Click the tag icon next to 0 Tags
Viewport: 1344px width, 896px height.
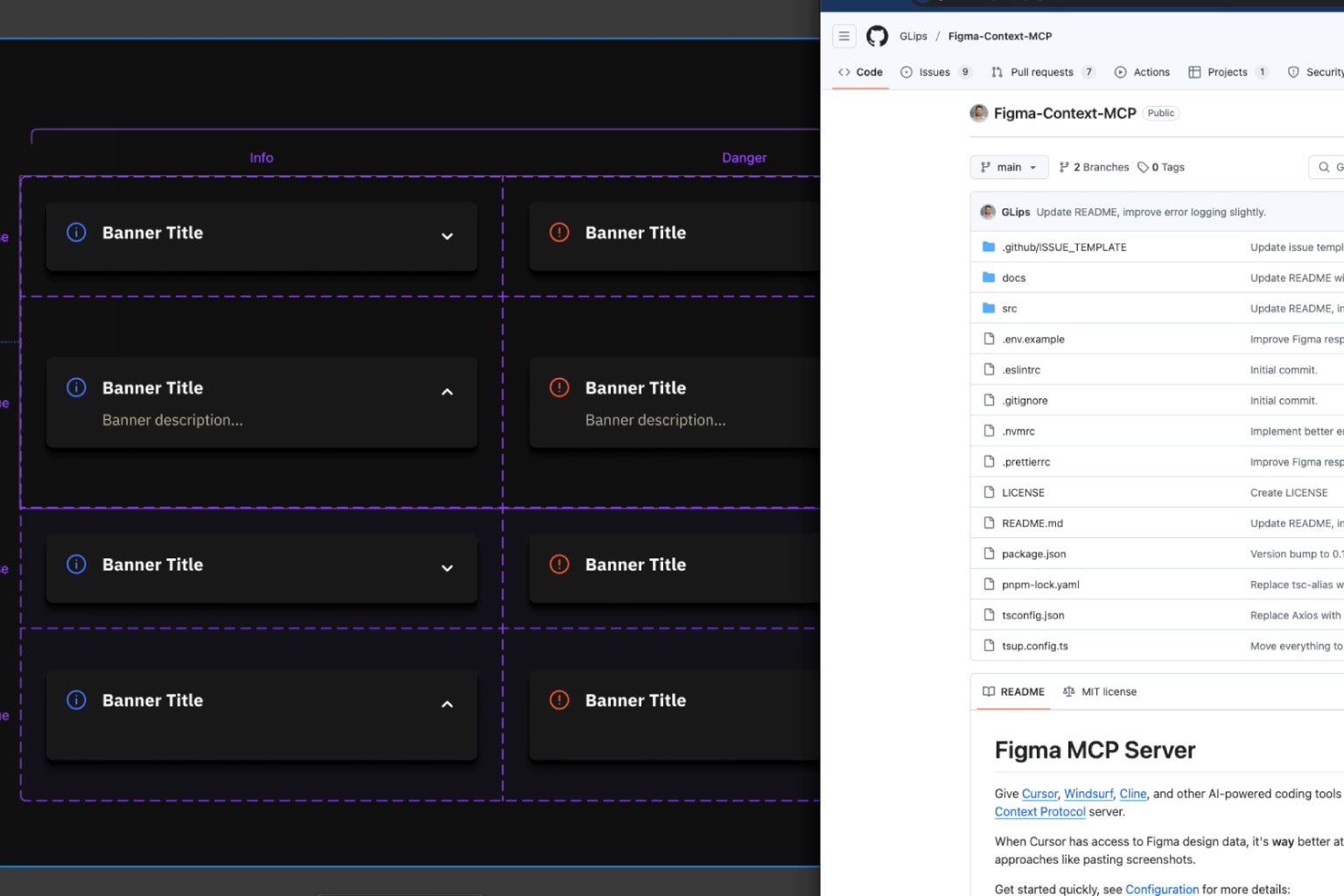pyautogui.click(x=1145, y=166)
